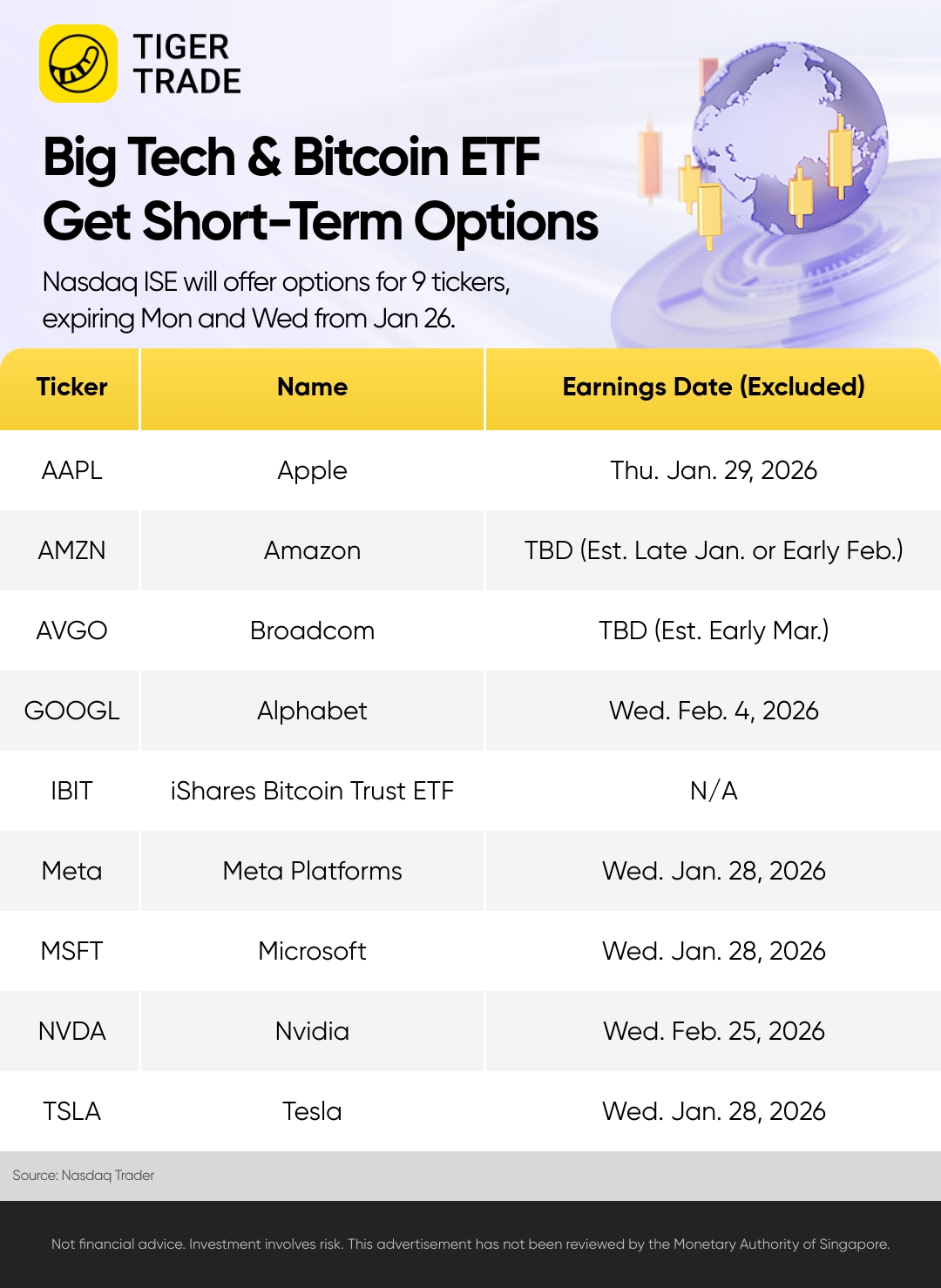
Task: Click the Meta Platforms name cell
Action: (312, 871)
